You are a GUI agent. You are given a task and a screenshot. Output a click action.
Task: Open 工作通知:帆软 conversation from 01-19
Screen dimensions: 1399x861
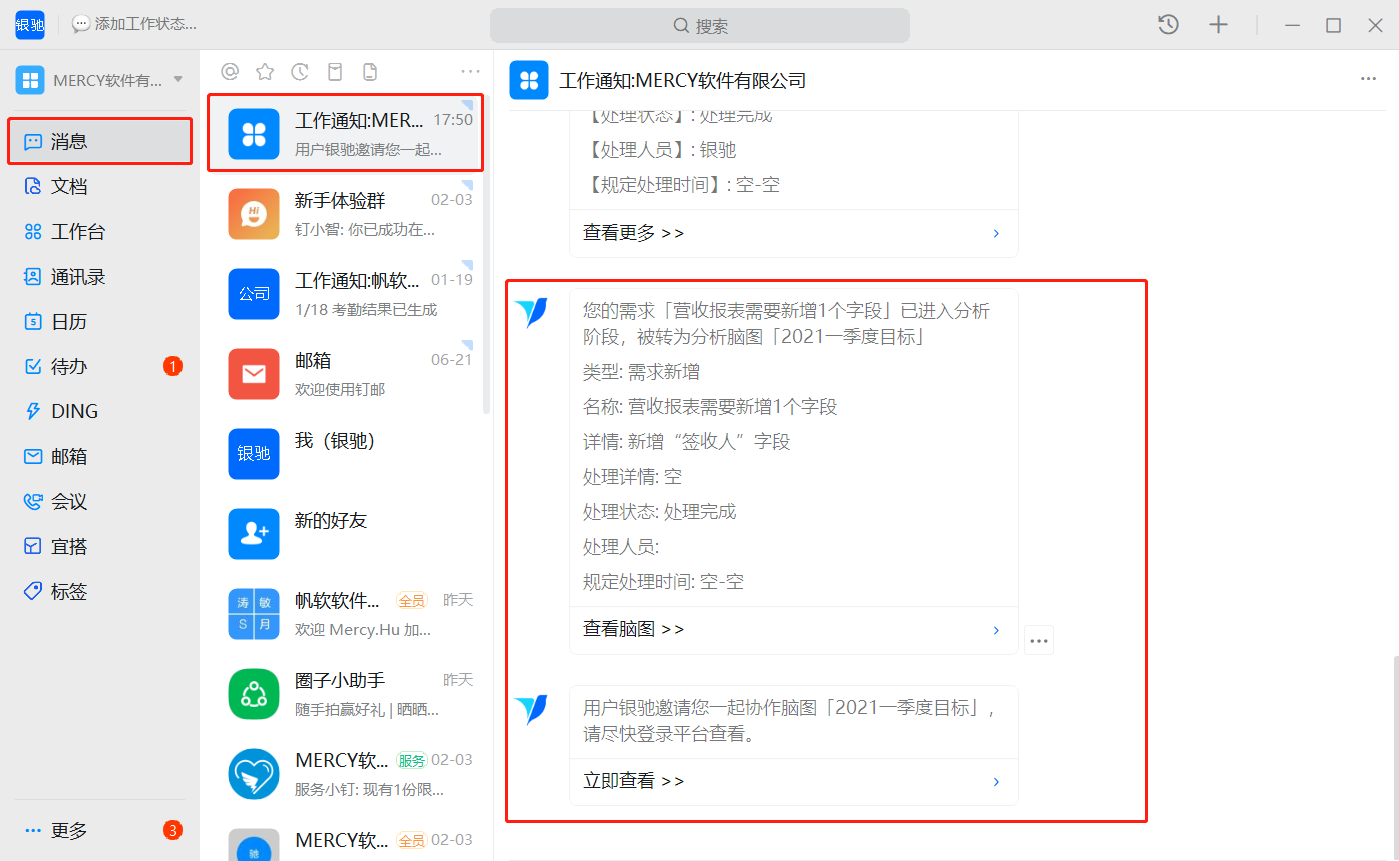[346, 294]
